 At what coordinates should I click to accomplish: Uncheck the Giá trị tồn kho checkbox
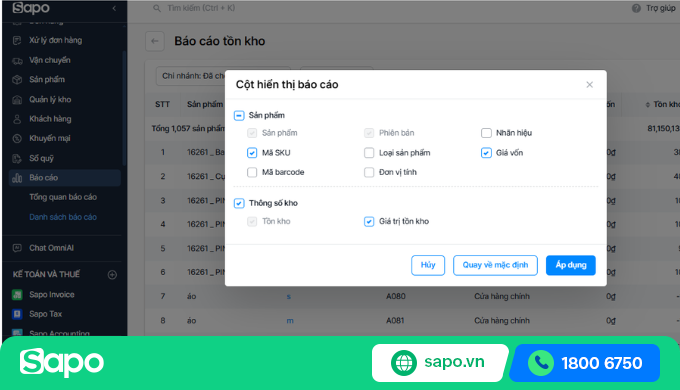pos(369,222)
